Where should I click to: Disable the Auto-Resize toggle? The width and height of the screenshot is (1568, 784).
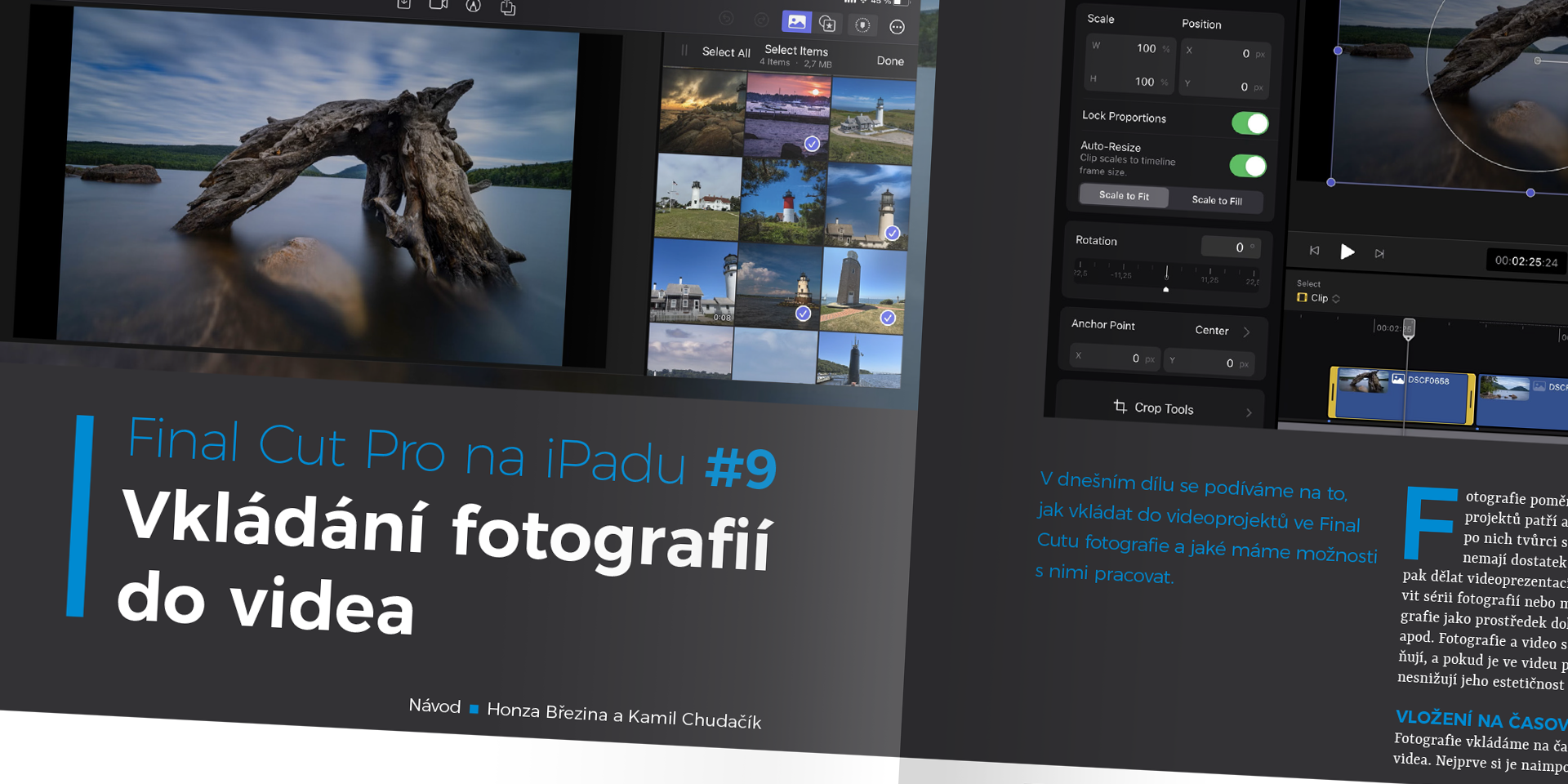point(1247,166)
